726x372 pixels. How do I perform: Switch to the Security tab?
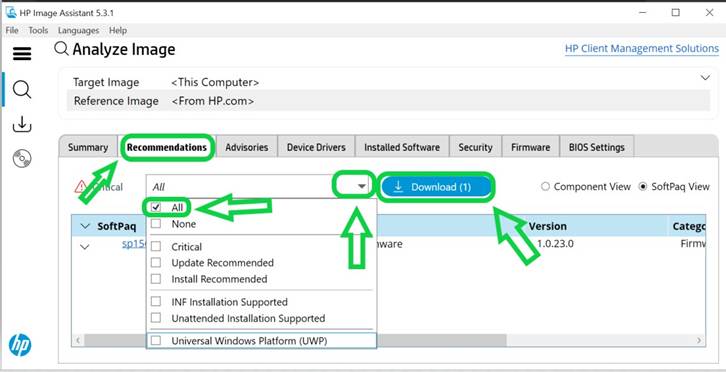point(475,147)
